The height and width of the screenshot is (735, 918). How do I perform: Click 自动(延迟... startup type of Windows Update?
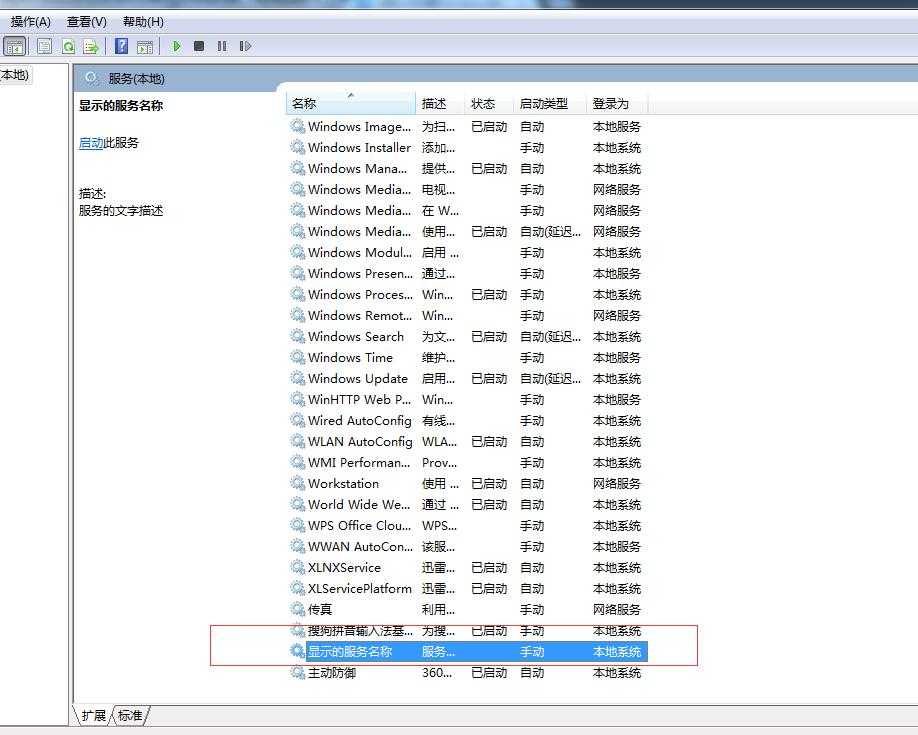pyautogui.click(x=550, y=378)
